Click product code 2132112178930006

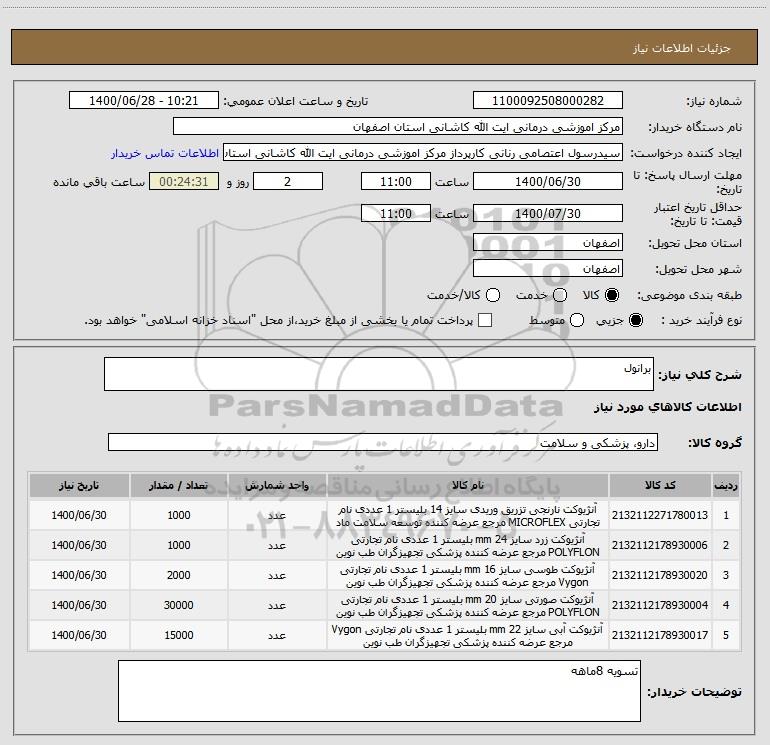660,545
